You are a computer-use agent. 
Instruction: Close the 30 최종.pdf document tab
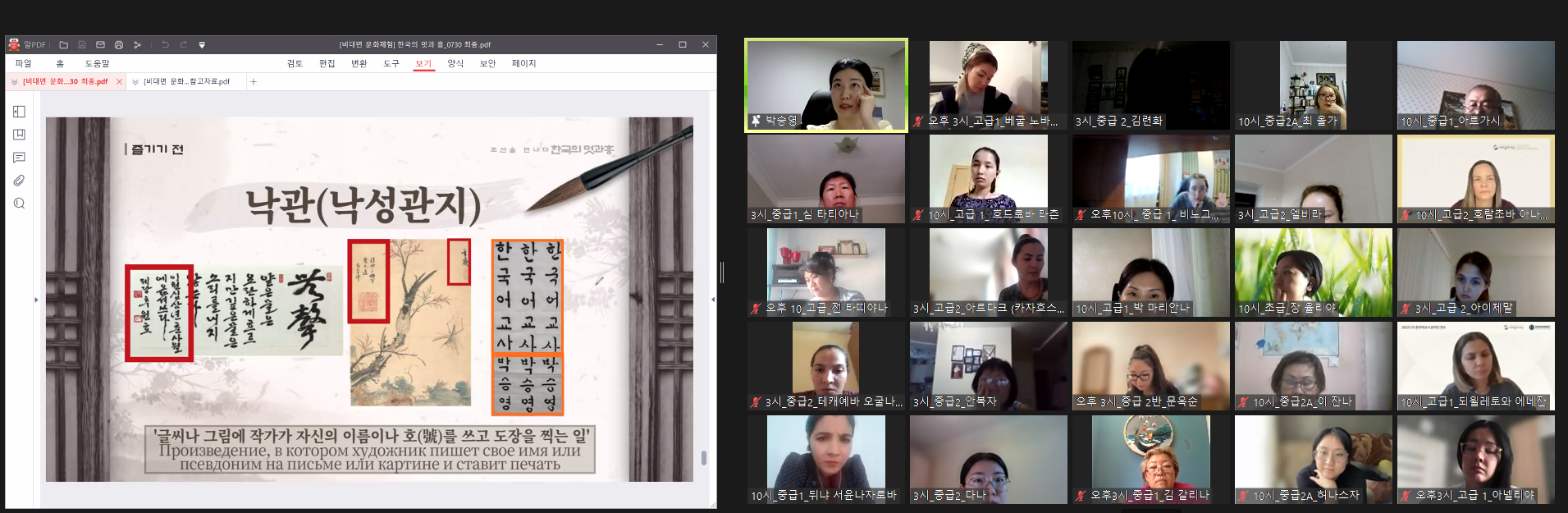tap(119, 81)
